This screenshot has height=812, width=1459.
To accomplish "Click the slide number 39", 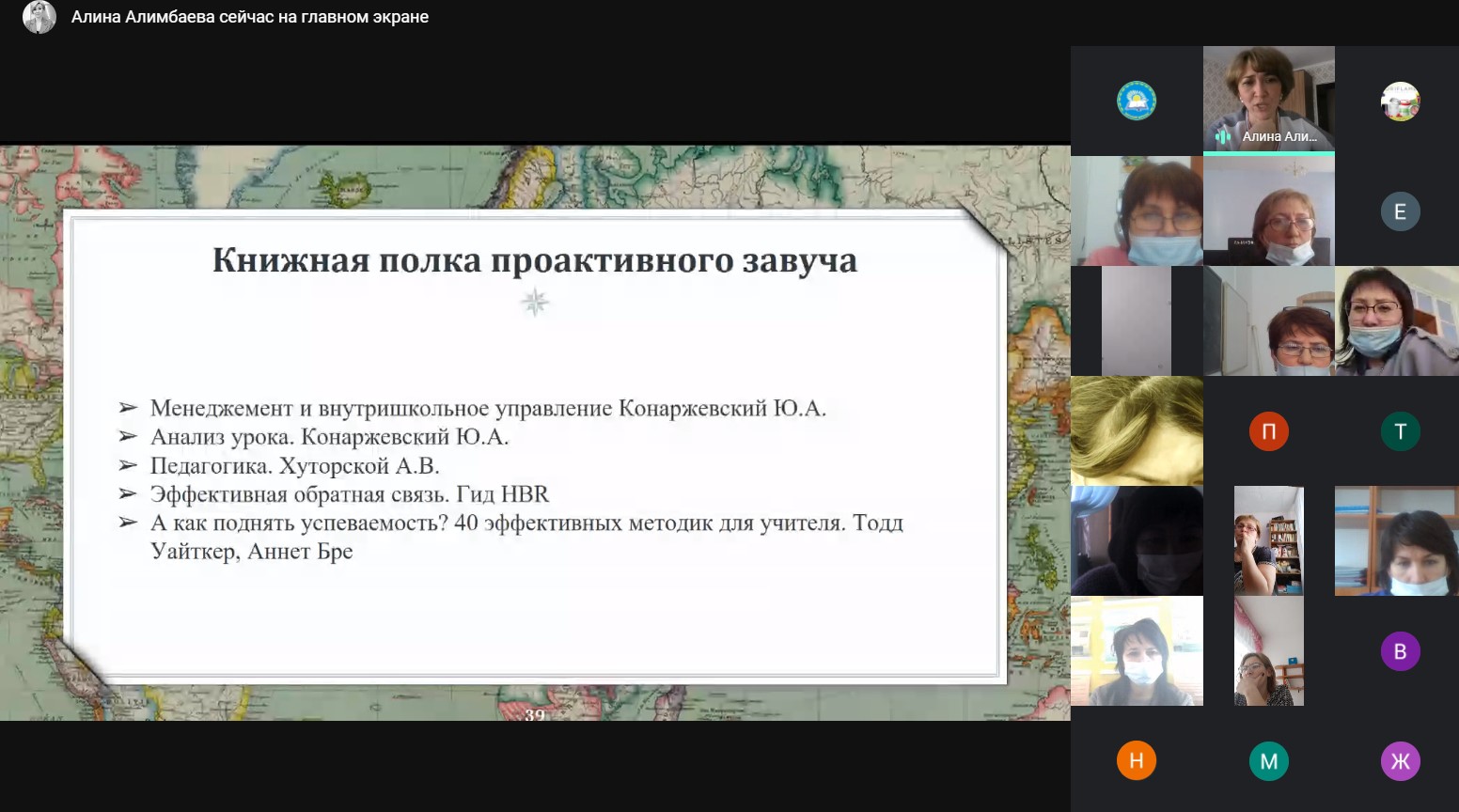I will pyautogui.click(x=535, y=714).
